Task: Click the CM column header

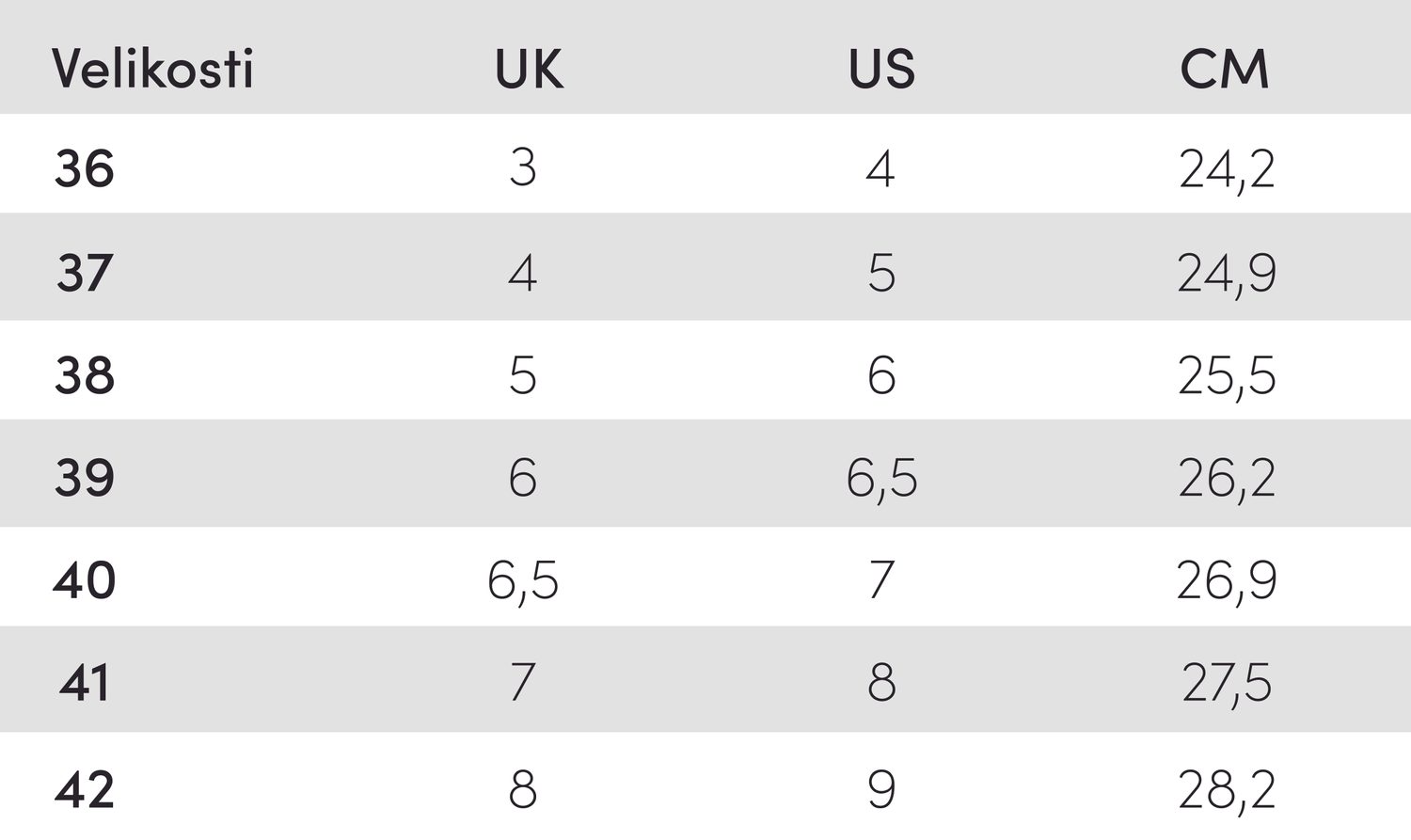Action: click(1225, 69)
